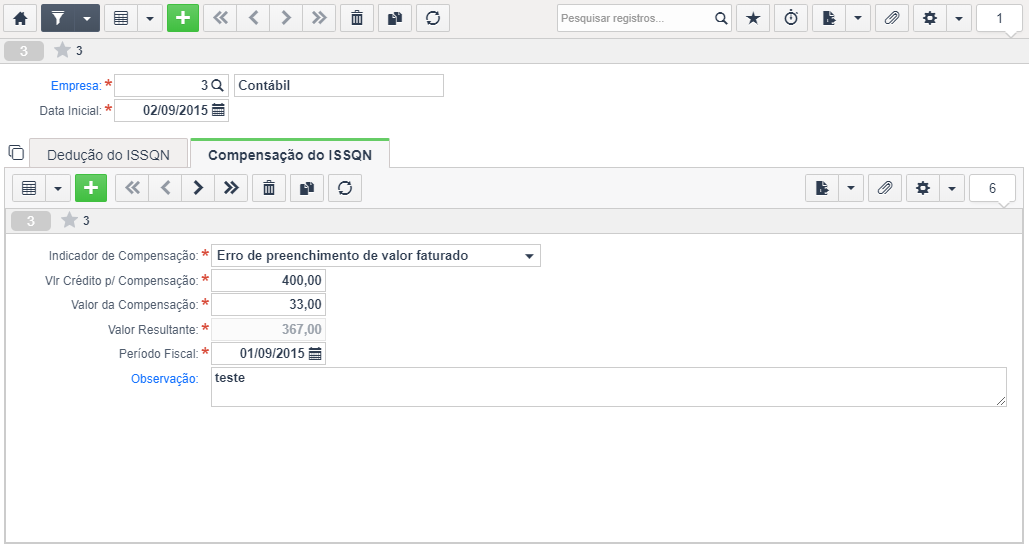Click the record count box showing 6
This screenshot has height=548, width=1029.
click(992, 188)
